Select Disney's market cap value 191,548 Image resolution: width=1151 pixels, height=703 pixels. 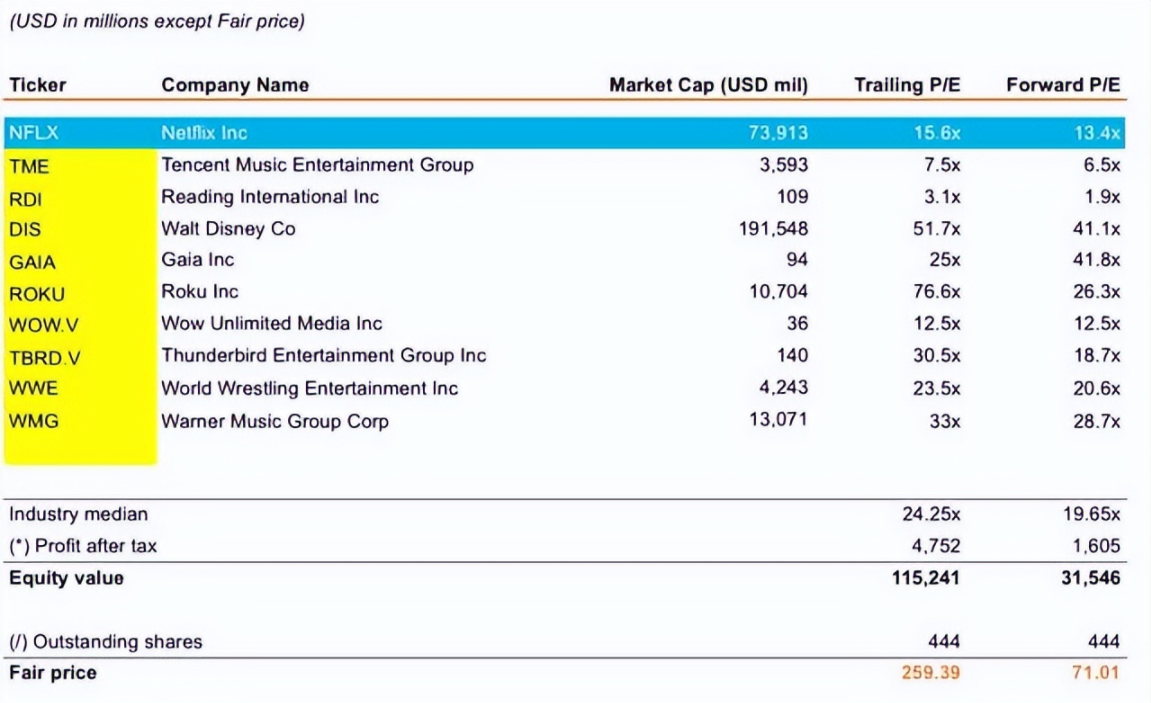(x=773, y=229)
